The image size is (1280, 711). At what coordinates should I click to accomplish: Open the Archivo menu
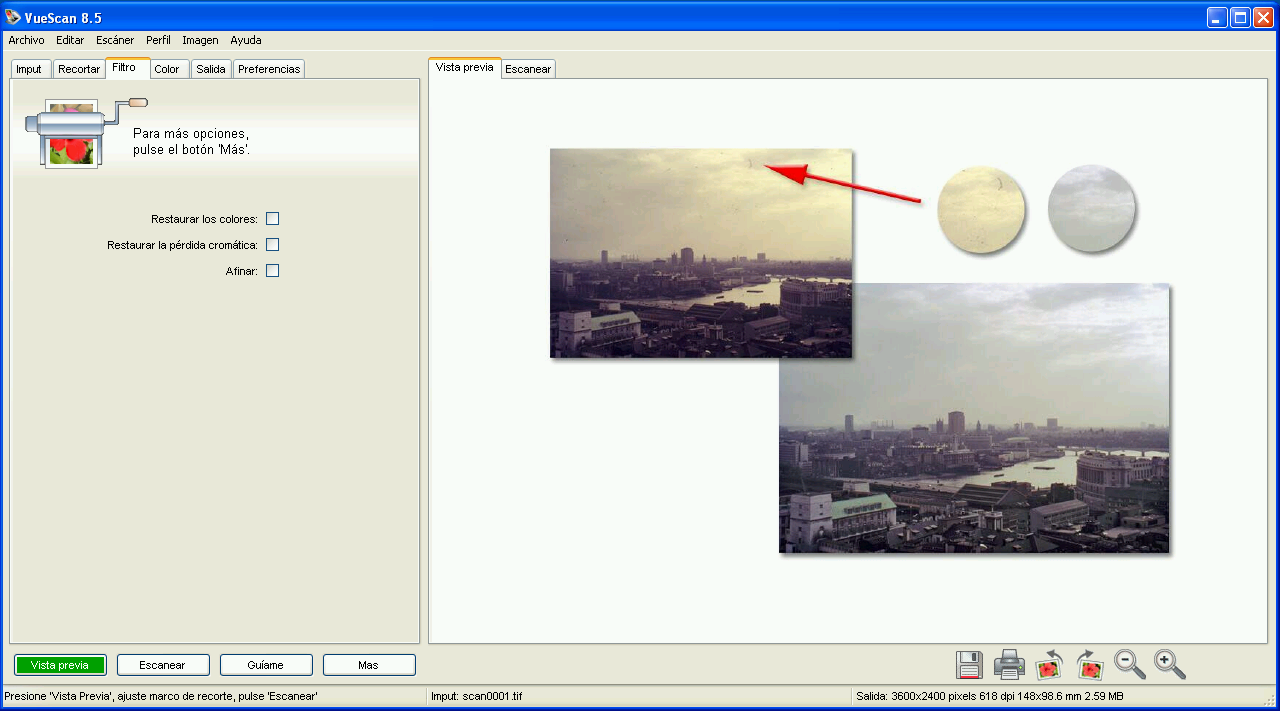pos(26,41)
